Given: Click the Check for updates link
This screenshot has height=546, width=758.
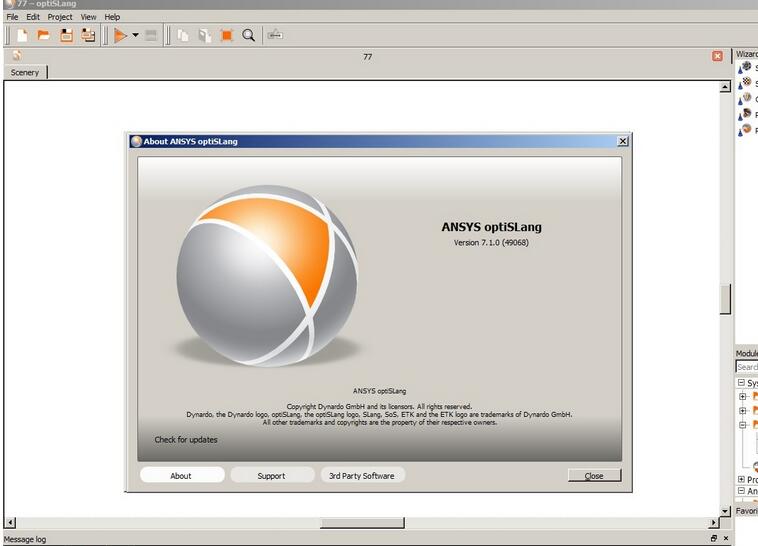Looking at the screenshot, I should (x=186, y=440).
